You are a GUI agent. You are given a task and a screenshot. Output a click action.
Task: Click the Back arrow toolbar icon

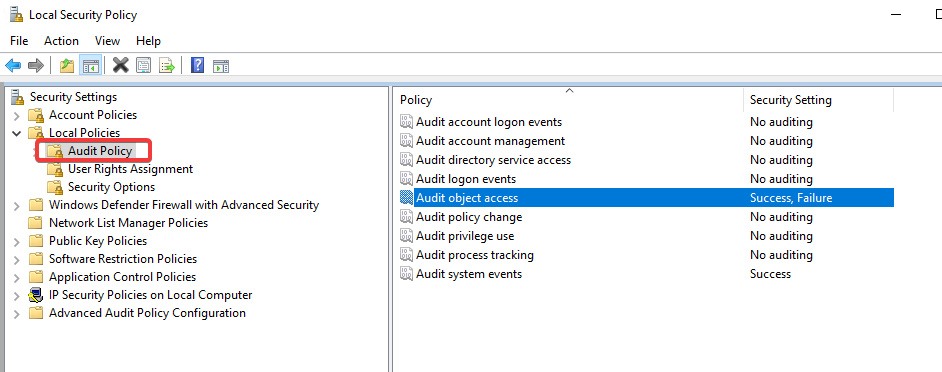[13, 66]
